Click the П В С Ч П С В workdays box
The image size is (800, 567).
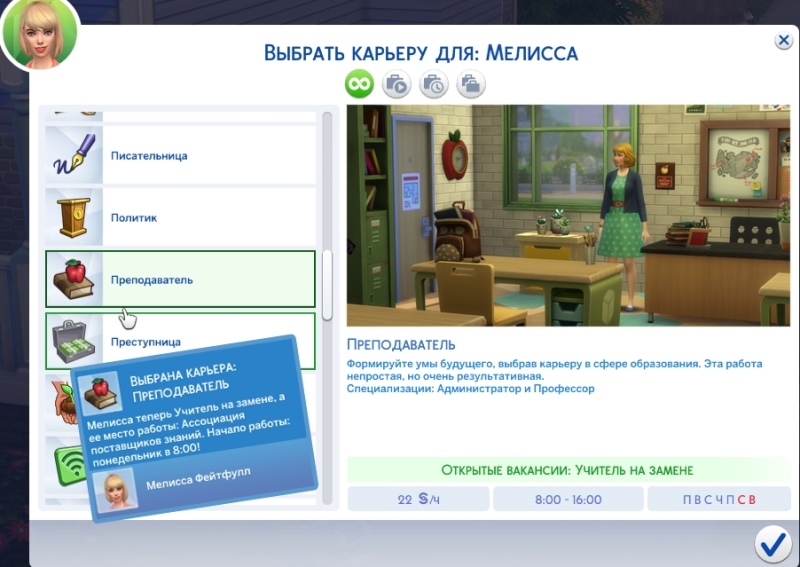(719, 499)
